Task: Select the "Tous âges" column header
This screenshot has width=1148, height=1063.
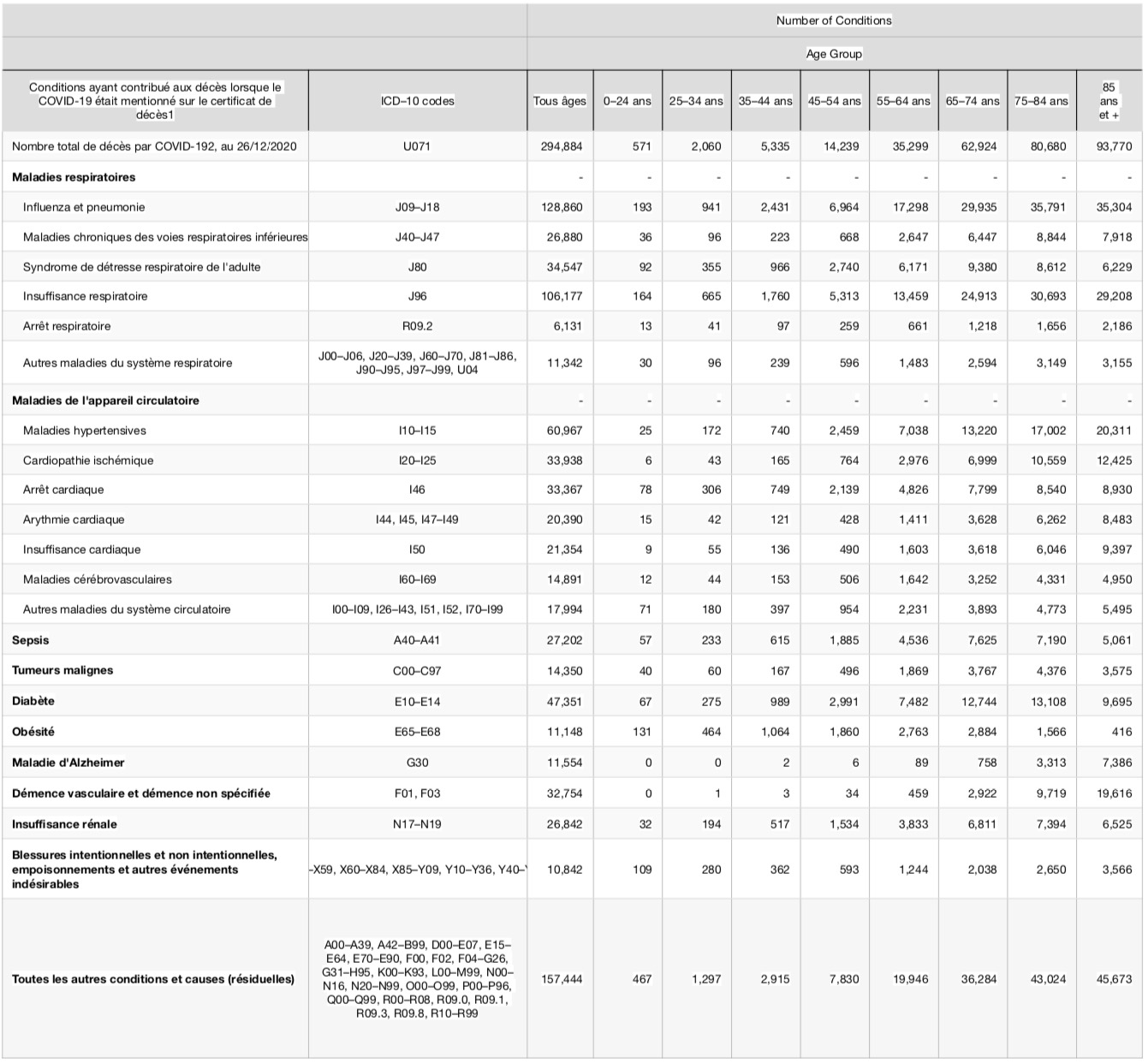Action: (560, 101)
